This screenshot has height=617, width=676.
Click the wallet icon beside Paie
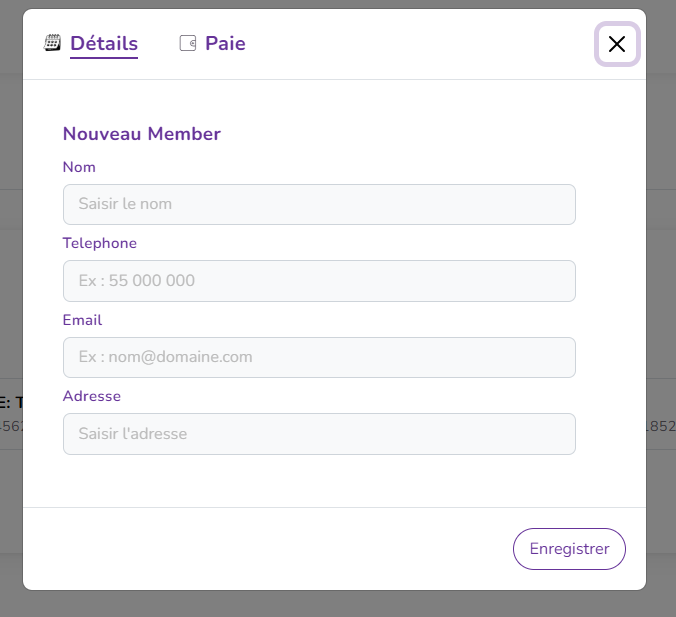(187, 43)
